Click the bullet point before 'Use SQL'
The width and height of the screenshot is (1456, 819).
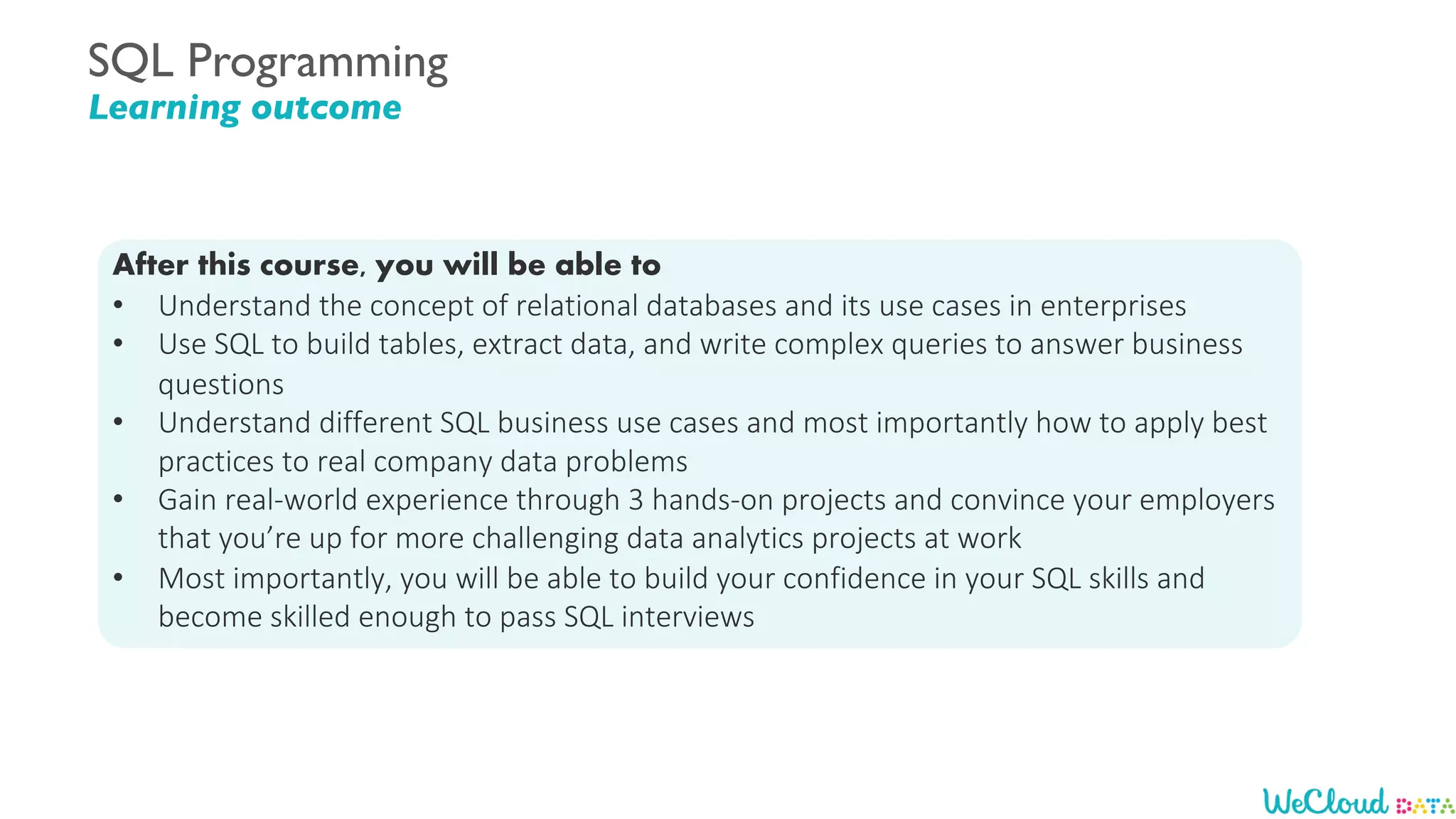(x=118, y=344)
